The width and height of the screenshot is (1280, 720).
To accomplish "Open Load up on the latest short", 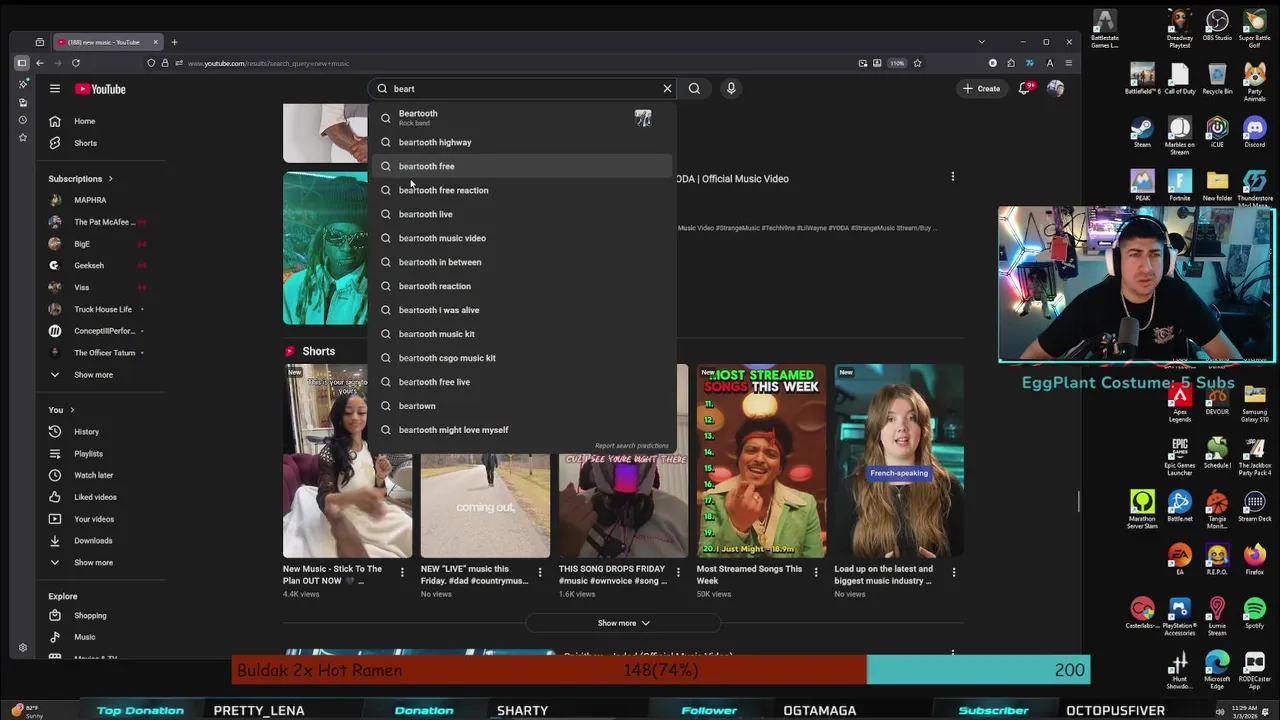I will coord(899,462).
